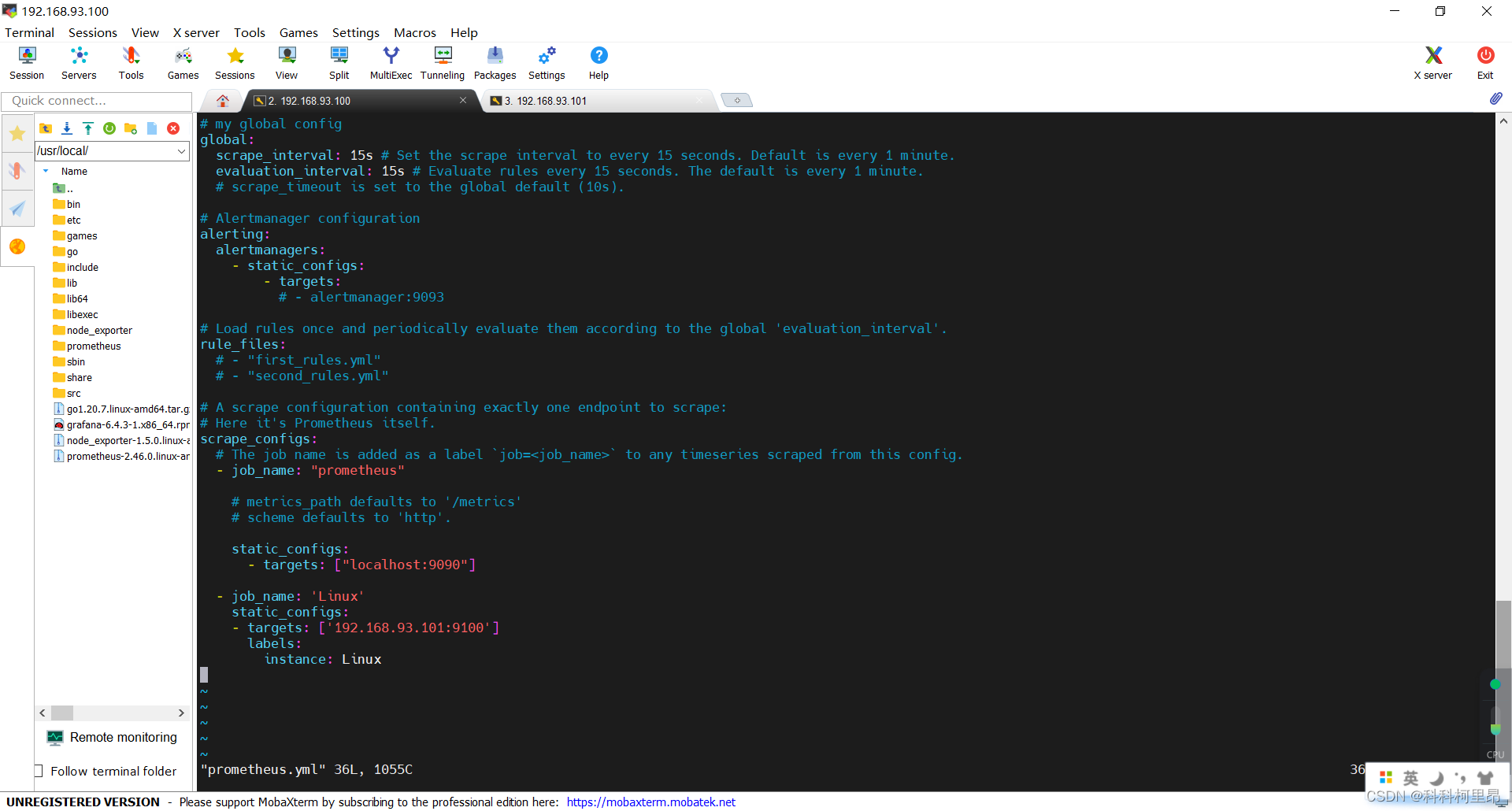The image size is (1512, 811).
Task: Open the Settings menu in menu bar
Action: click(355, 33)
